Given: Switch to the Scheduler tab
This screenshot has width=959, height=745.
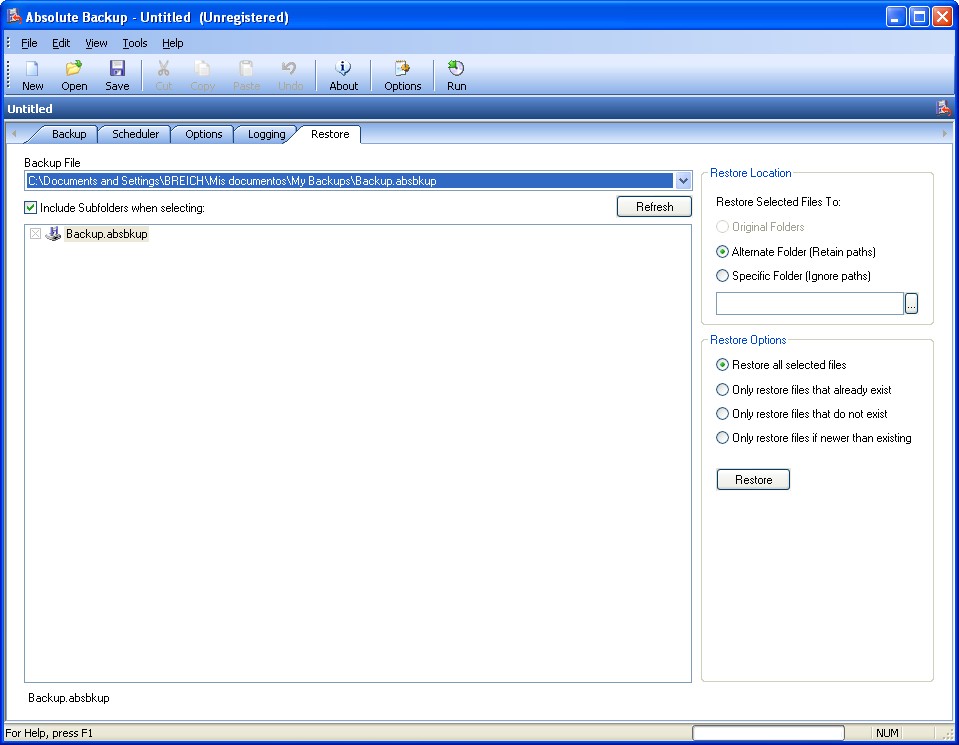Looking at the screenshot, I should pos(135,134).
